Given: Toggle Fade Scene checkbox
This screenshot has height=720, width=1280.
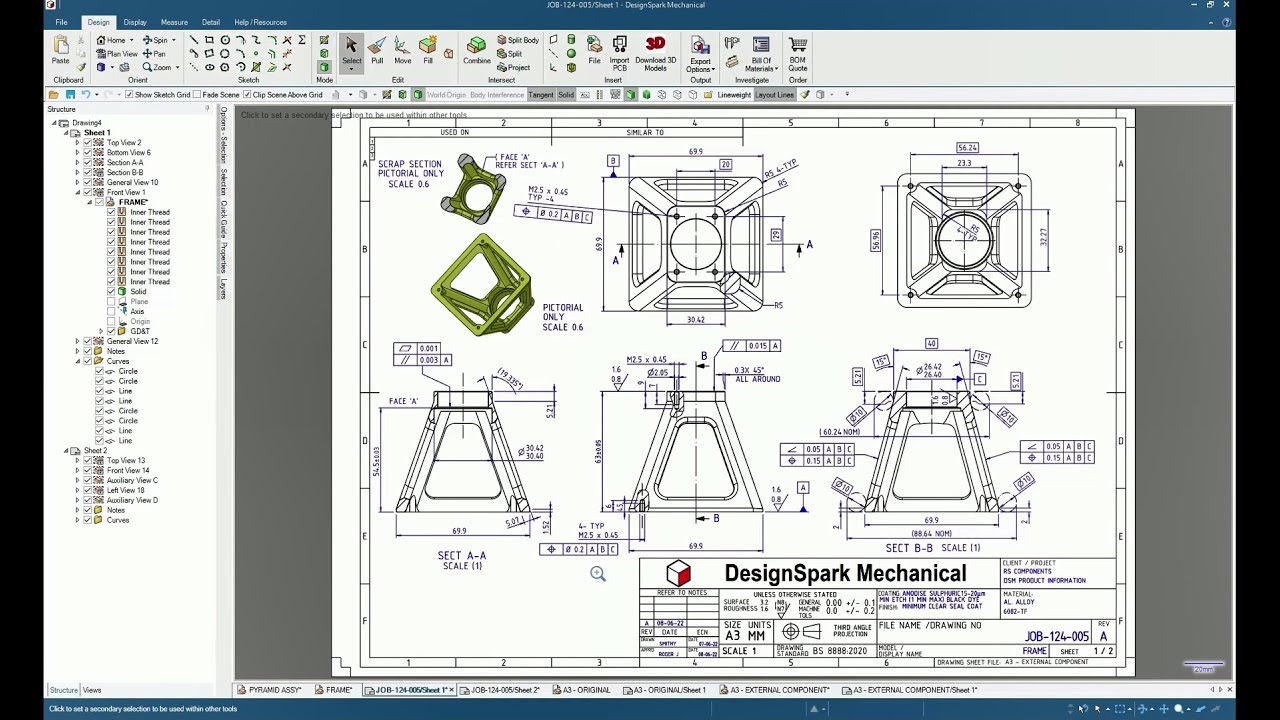Looking at the screenshot, I should [197, 95].
